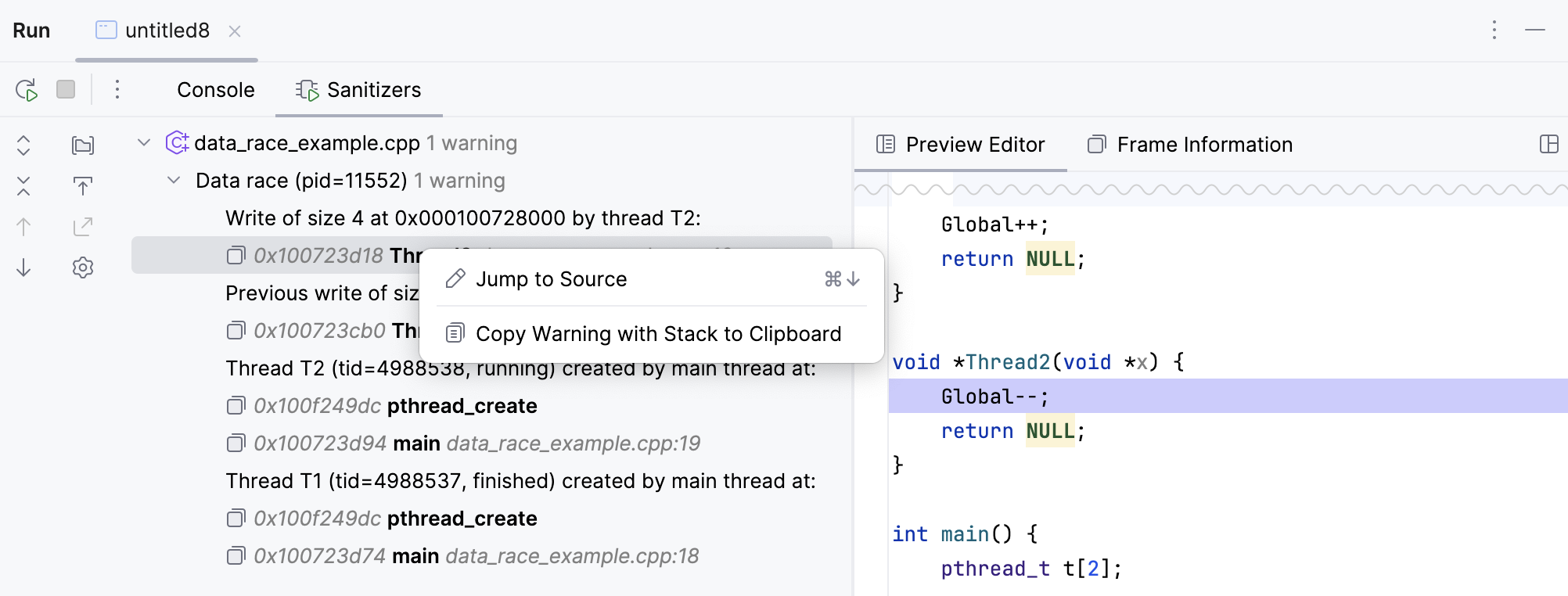Go to previous warning with up arrow
The width and height of the screenshot is (1568, 596).
[23, 227]
